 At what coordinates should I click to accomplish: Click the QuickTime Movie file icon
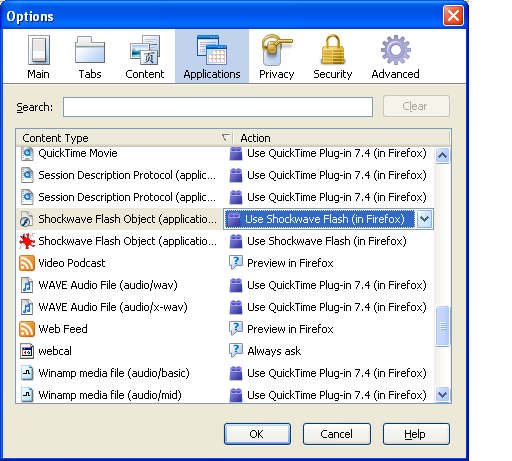[27, 153]
